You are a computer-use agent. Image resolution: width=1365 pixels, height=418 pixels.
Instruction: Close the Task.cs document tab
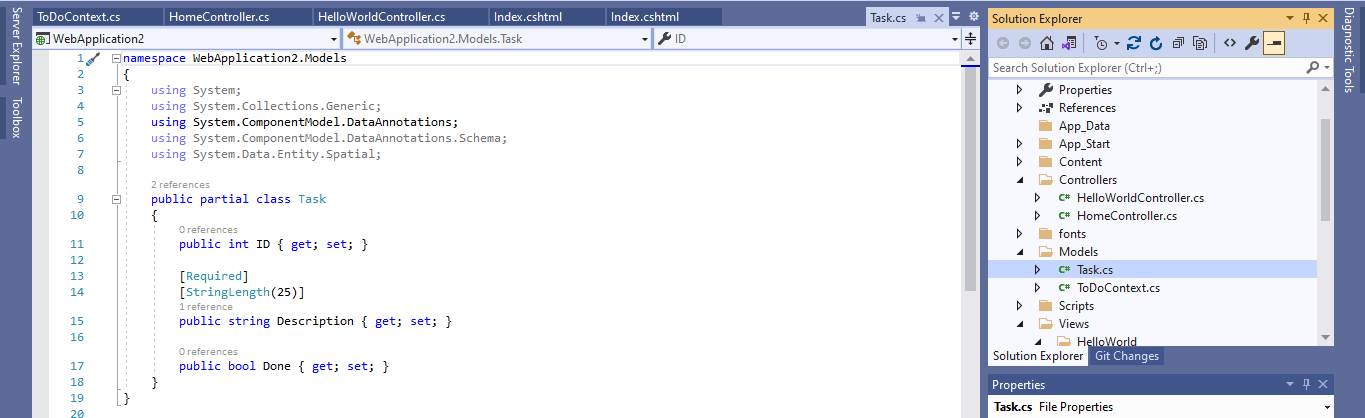click(938, 17)
